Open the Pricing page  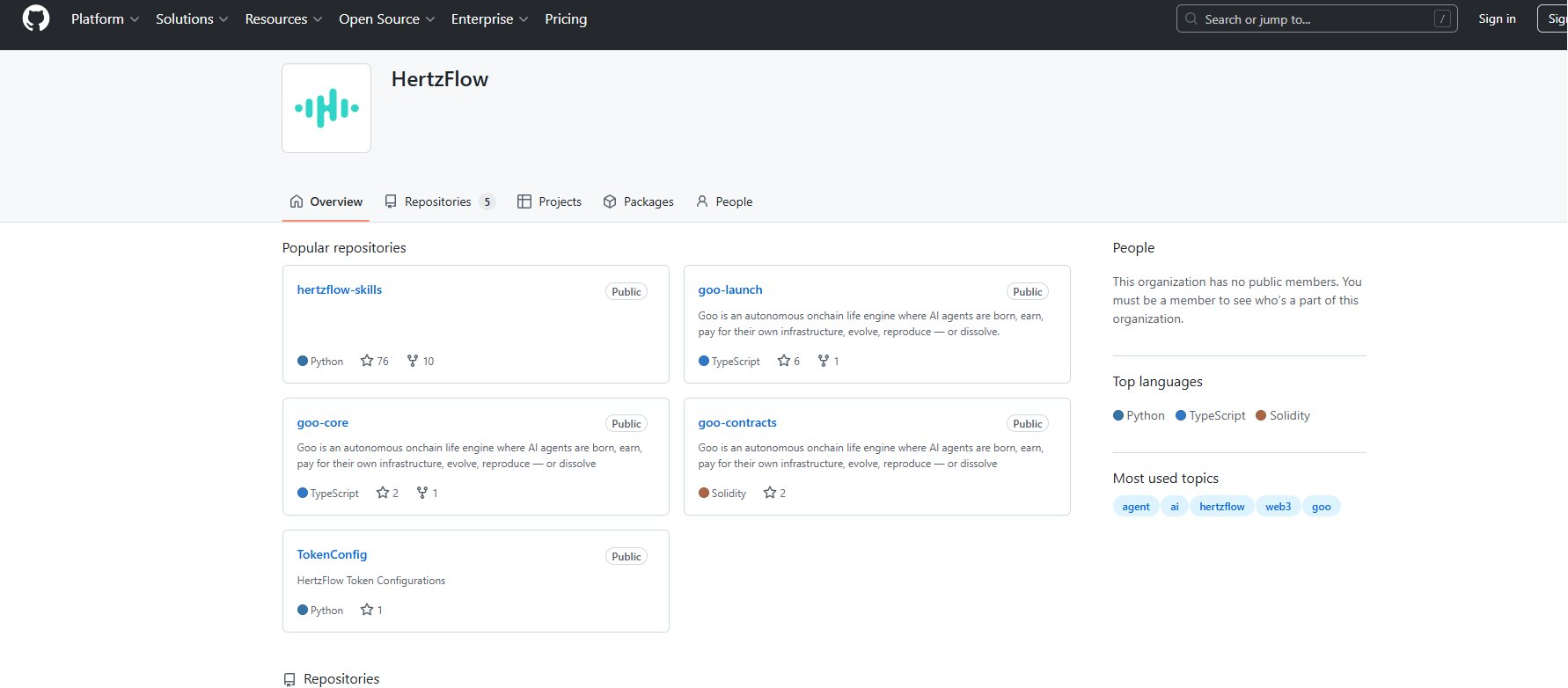(566, 19)
